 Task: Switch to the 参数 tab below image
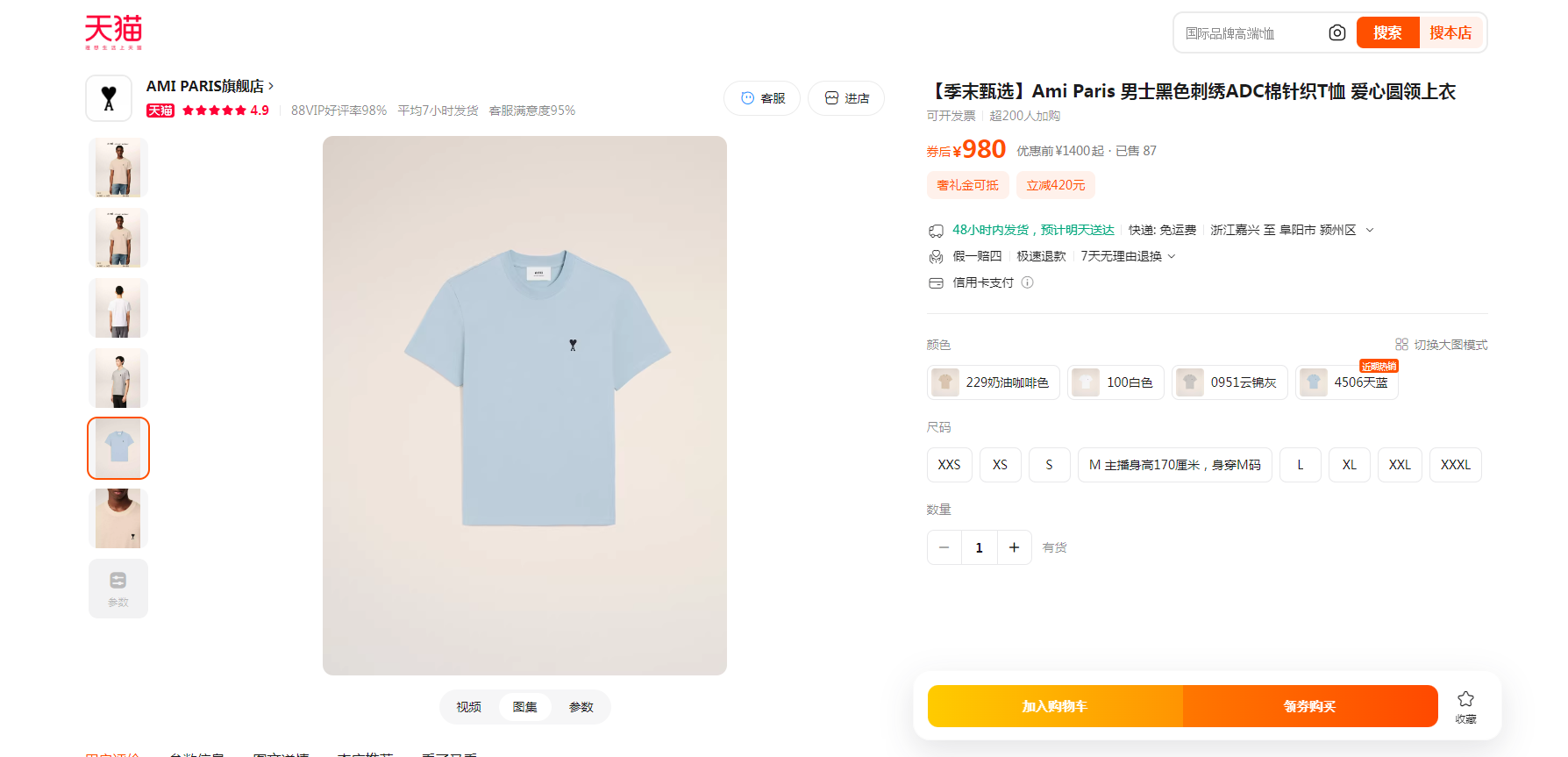(x=581, y=707)
